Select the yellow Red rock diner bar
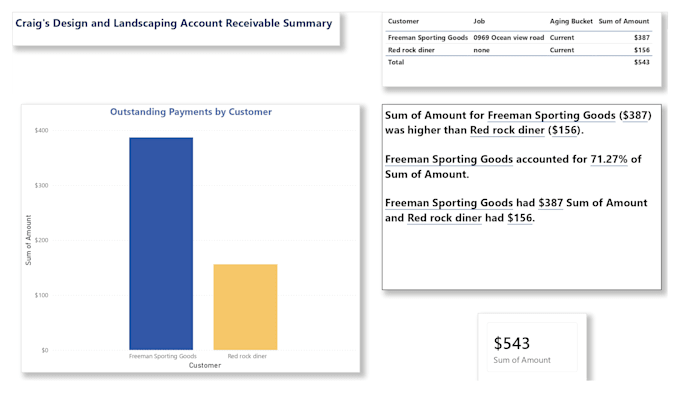This screenshot has width=680, height=393. point(245,307)
